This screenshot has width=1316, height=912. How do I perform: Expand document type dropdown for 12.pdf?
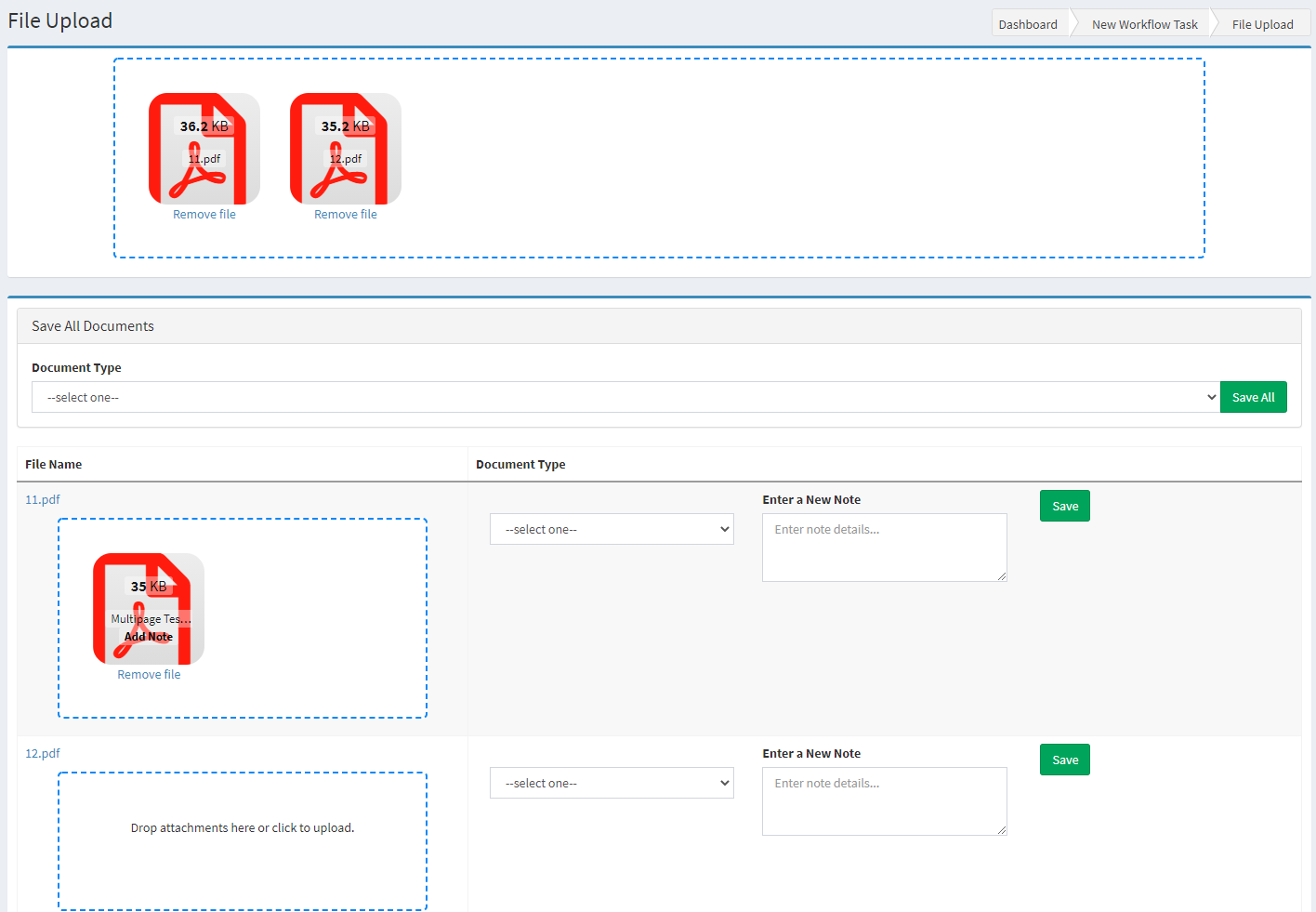click(x=612, y=783)
